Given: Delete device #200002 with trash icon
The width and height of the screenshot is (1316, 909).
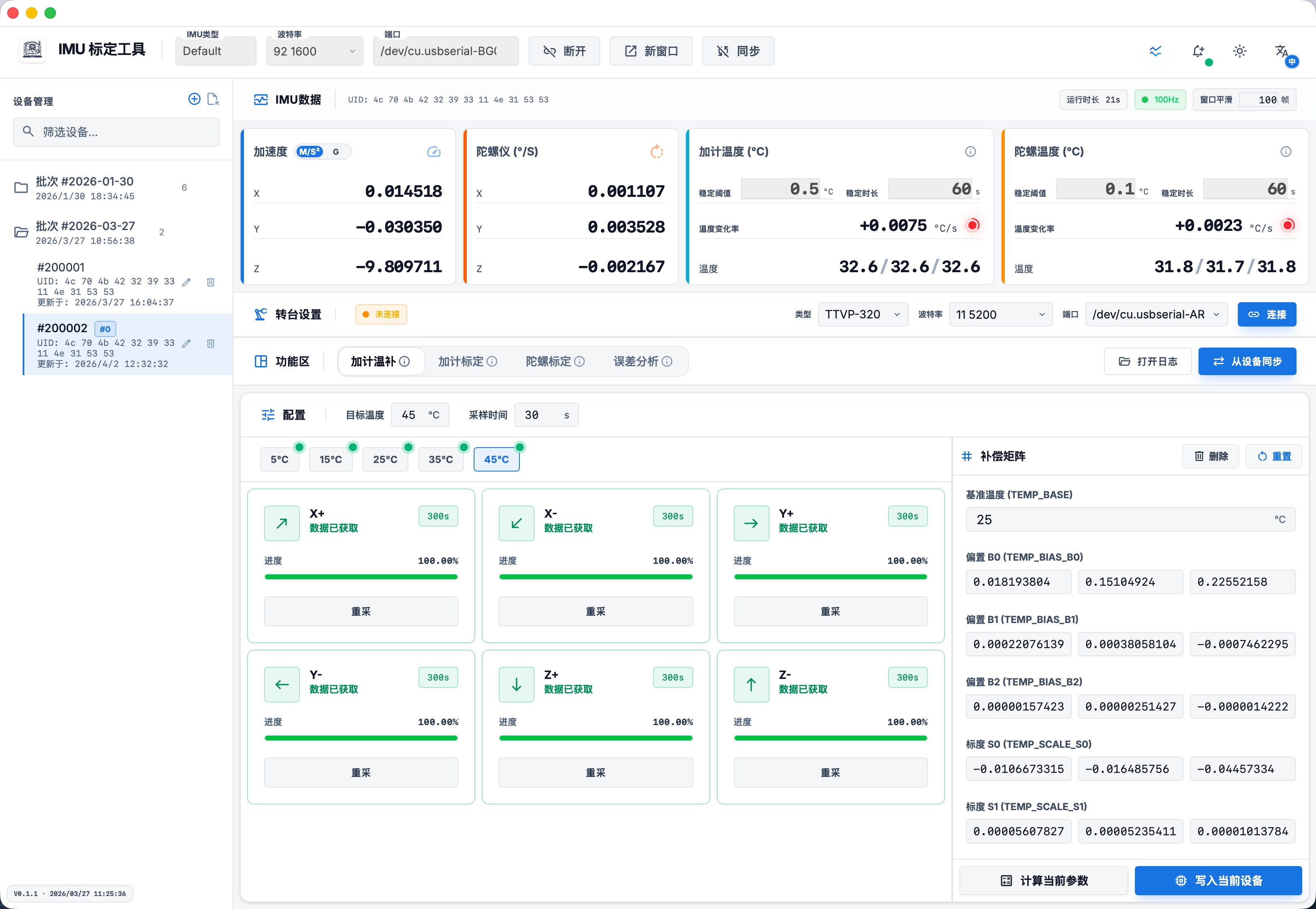Looking at the screenshot, I should click(x=210, y=344).
